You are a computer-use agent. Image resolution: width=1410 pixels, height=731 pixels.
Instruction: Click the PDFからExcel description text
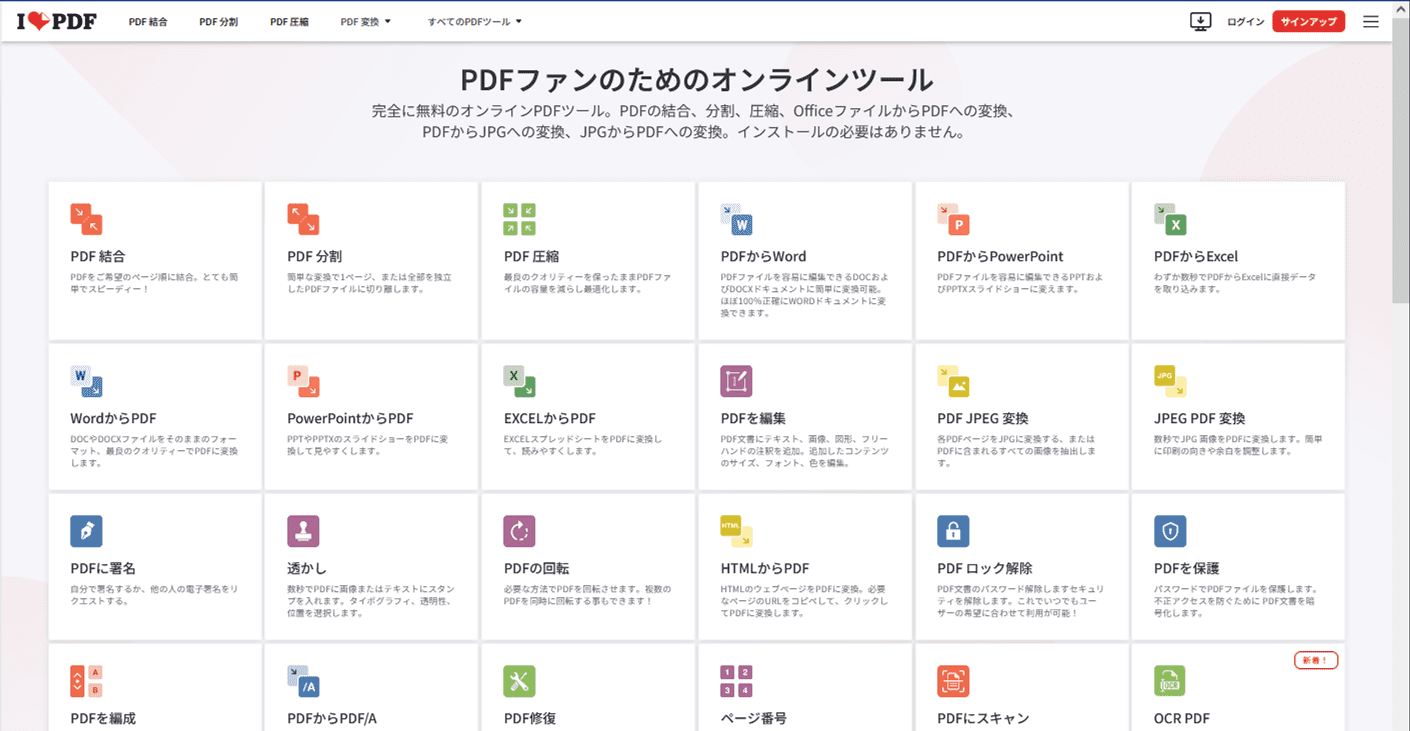[1235, 283]
